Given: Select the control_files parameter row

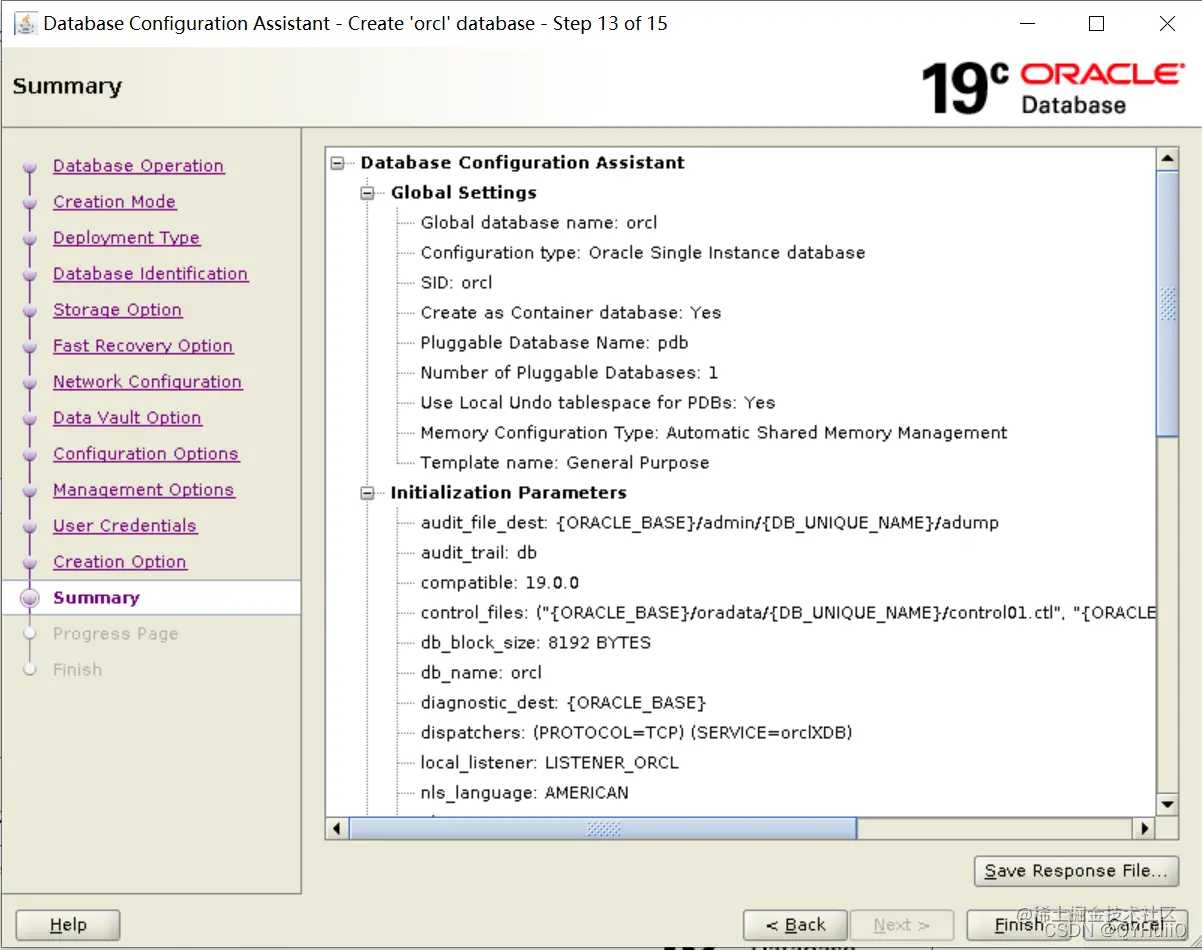Looking at the screenshot, I should click(788, 613).
